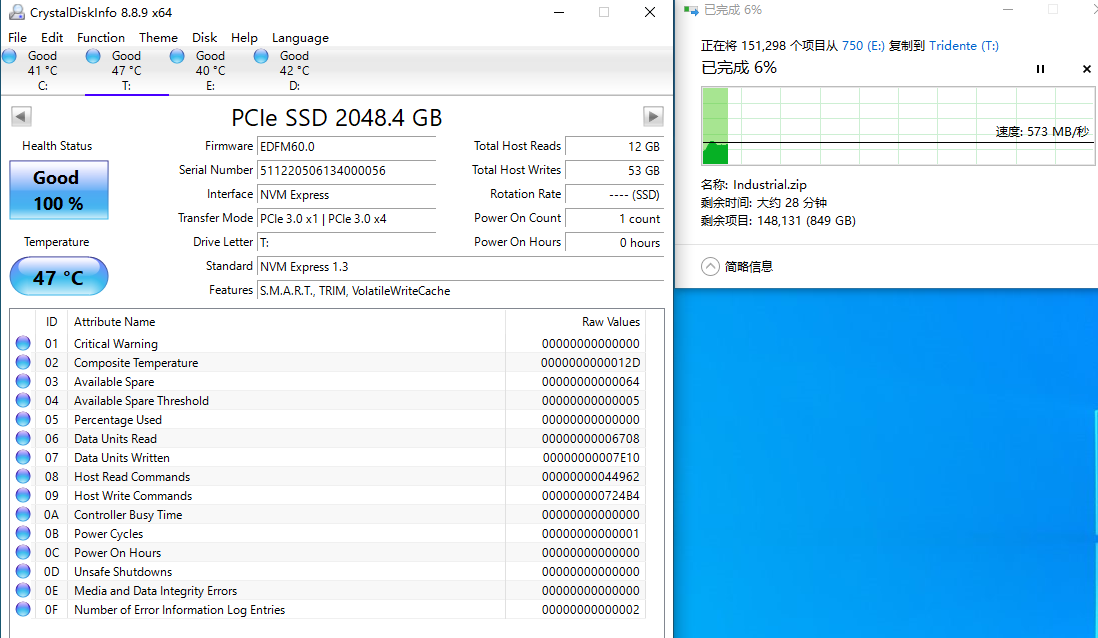
Task: Click status orb for Power On Hours row 0C
Action: tap(23, 553)
